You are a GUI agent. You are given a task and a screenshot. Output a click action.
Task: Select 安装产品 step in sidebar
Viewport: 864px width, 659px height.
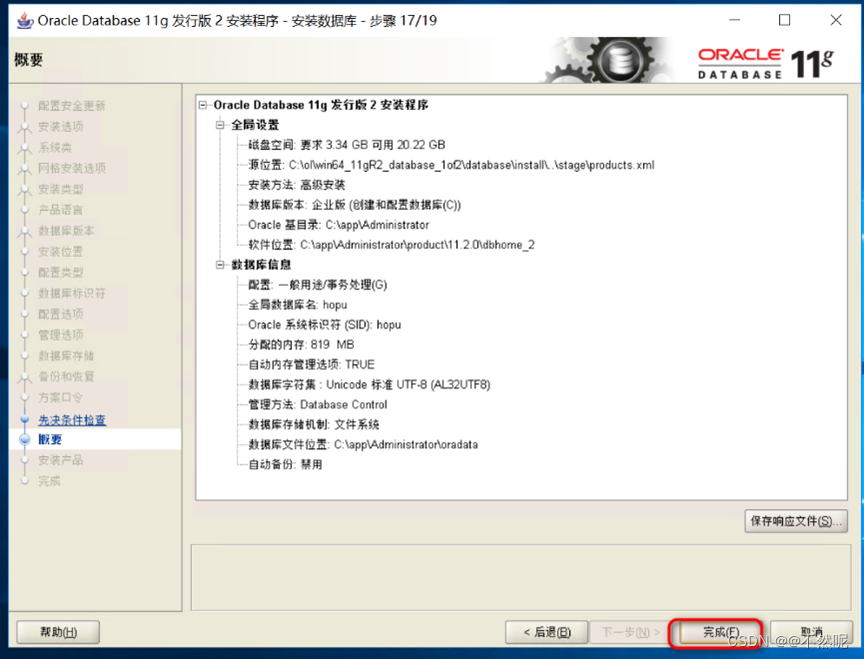pyautogui.click(x=61, y=460)
